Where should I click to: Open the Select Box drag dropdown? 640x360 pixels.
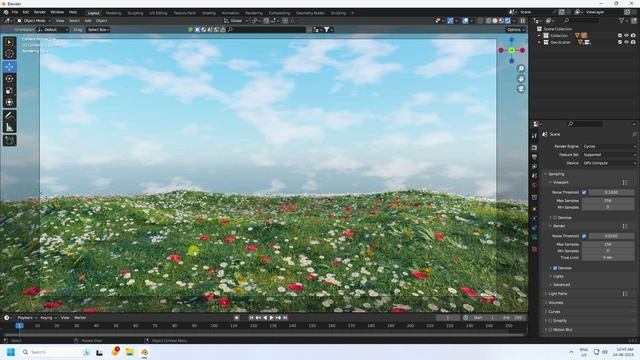[x=98, y=29]
